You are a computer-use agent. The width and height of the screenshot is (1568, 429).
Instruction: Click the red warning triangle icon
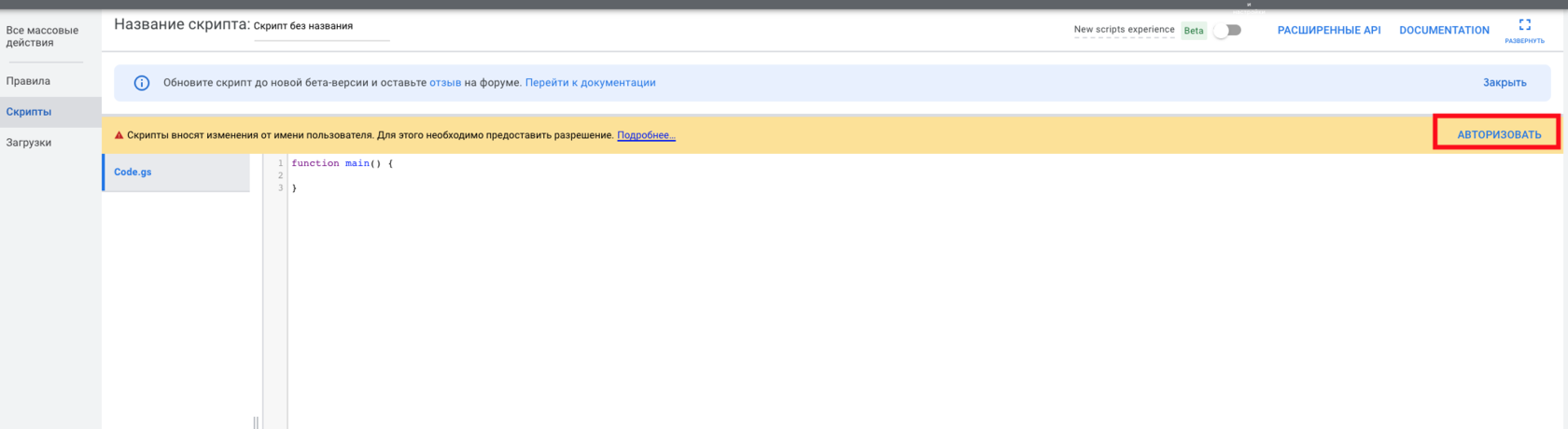tap(119, 135)
